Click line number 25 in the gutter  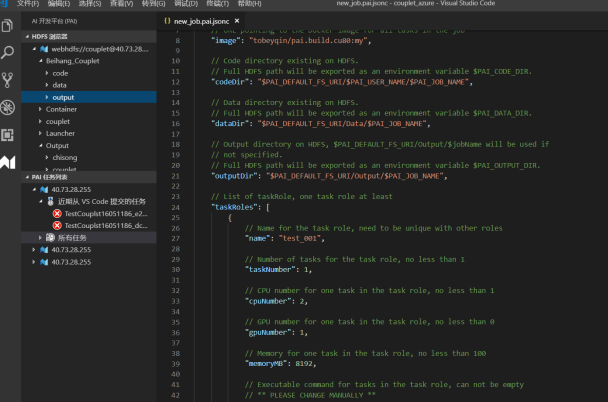[176, 218]
